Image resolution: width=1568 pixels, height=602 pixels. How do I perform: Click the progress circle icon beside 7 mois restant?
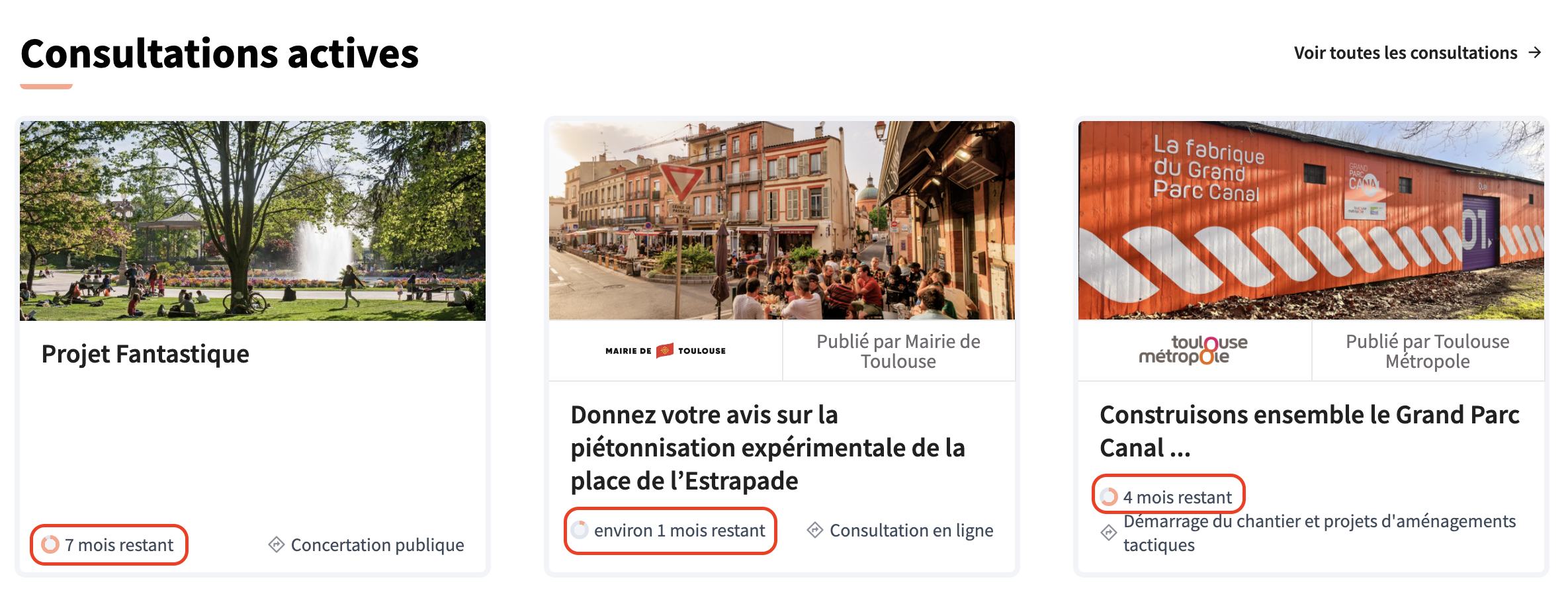coord(50,544)
